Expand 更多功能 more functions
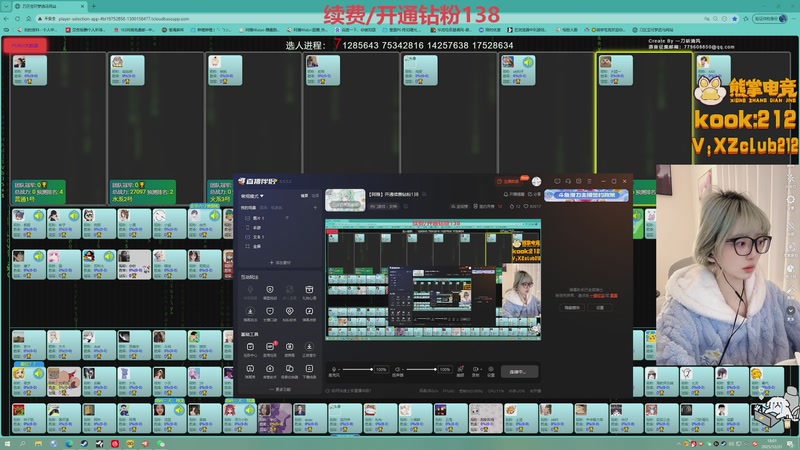This screenshot has width=800, height=450. tap(280, 389)
